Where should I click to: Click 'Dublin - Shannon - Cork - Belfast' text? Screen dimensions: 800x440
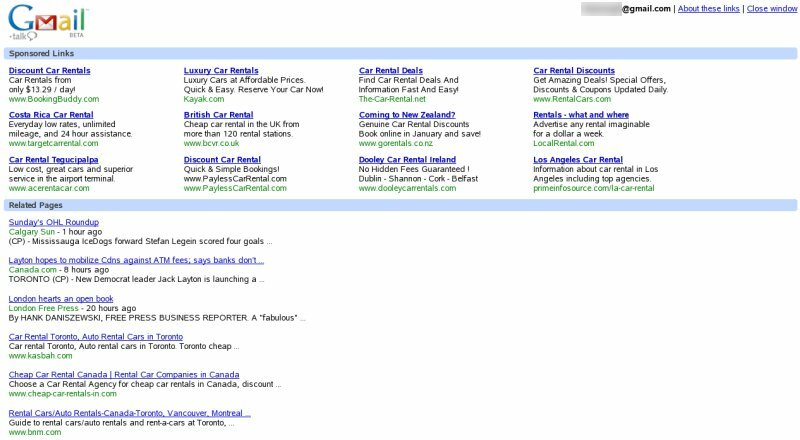tap(418, 179)
